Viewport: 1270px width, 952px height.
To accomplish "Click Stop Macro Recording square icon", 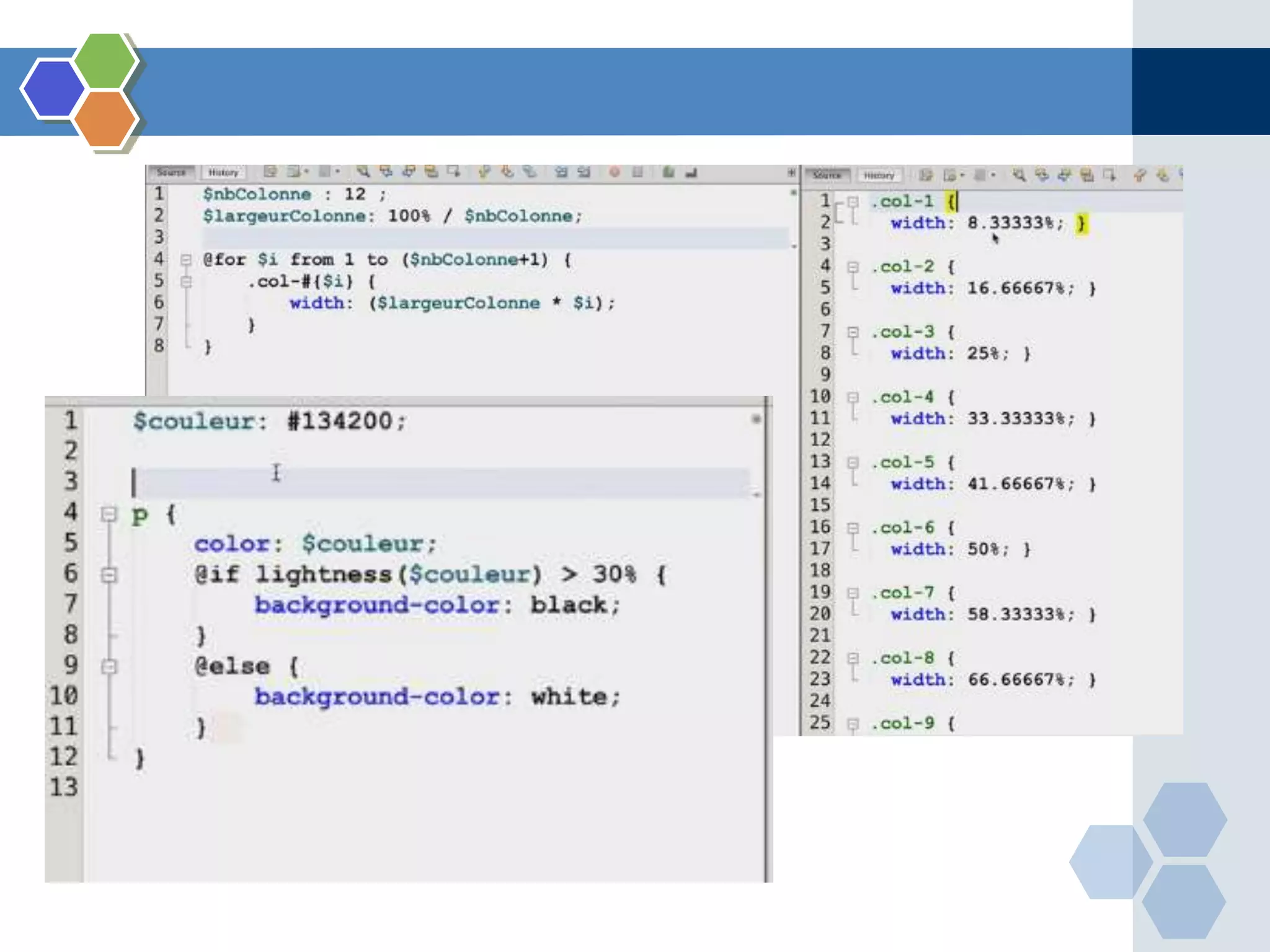I will pos(637,172).
